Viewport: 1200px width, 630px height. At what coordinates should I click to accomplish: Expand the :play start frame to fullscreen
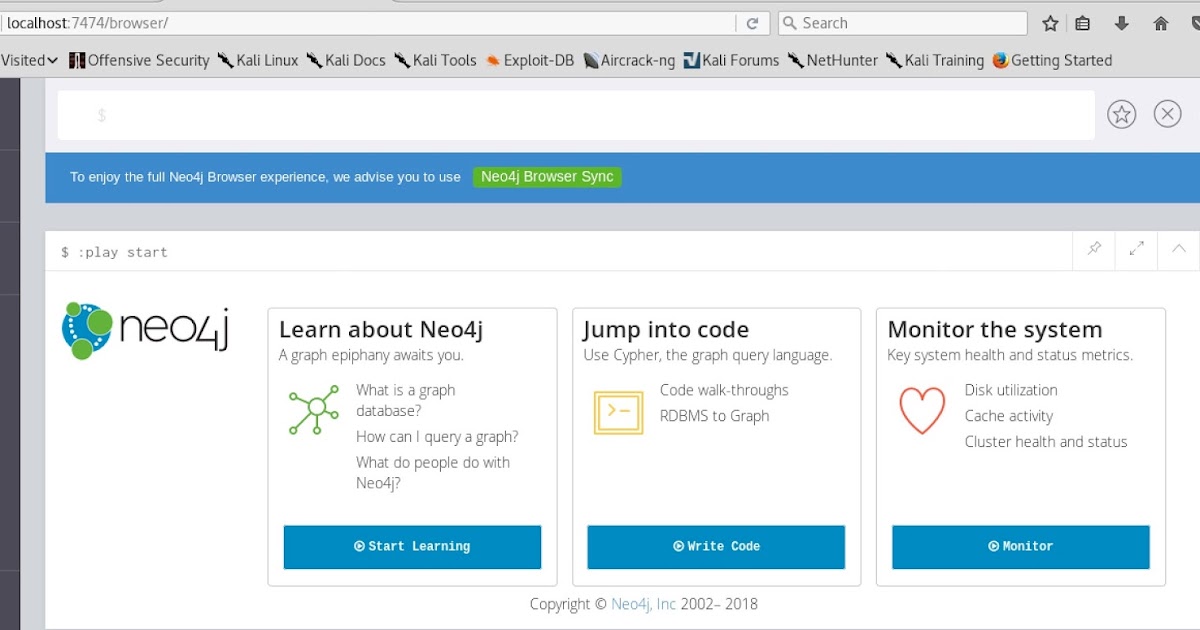(1136, 249)
